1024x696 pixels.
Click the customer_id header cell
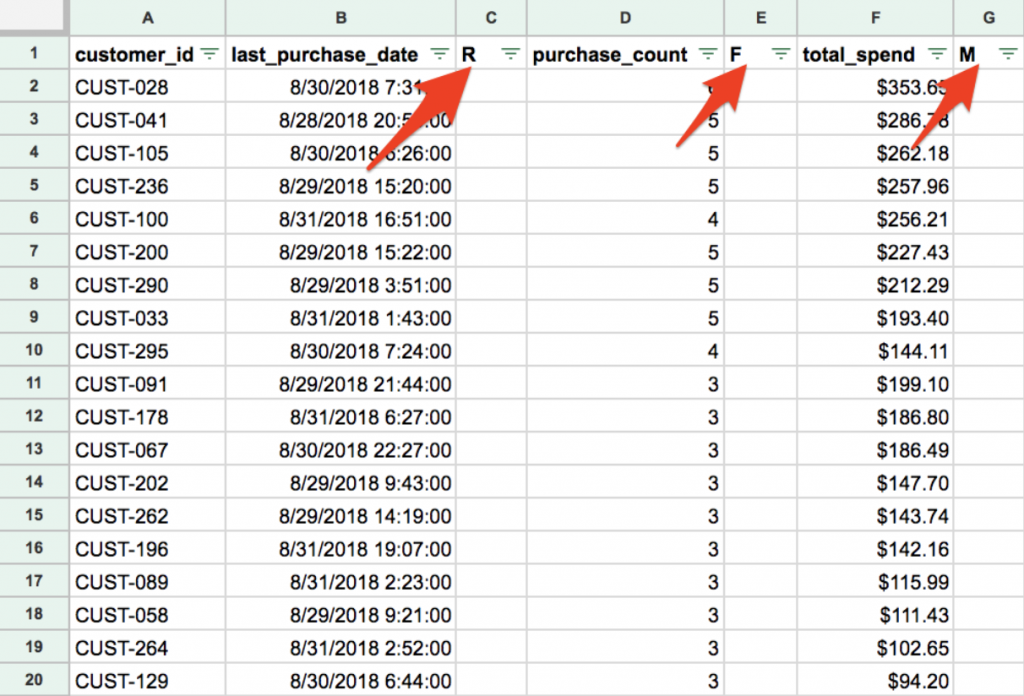(148, 54)
